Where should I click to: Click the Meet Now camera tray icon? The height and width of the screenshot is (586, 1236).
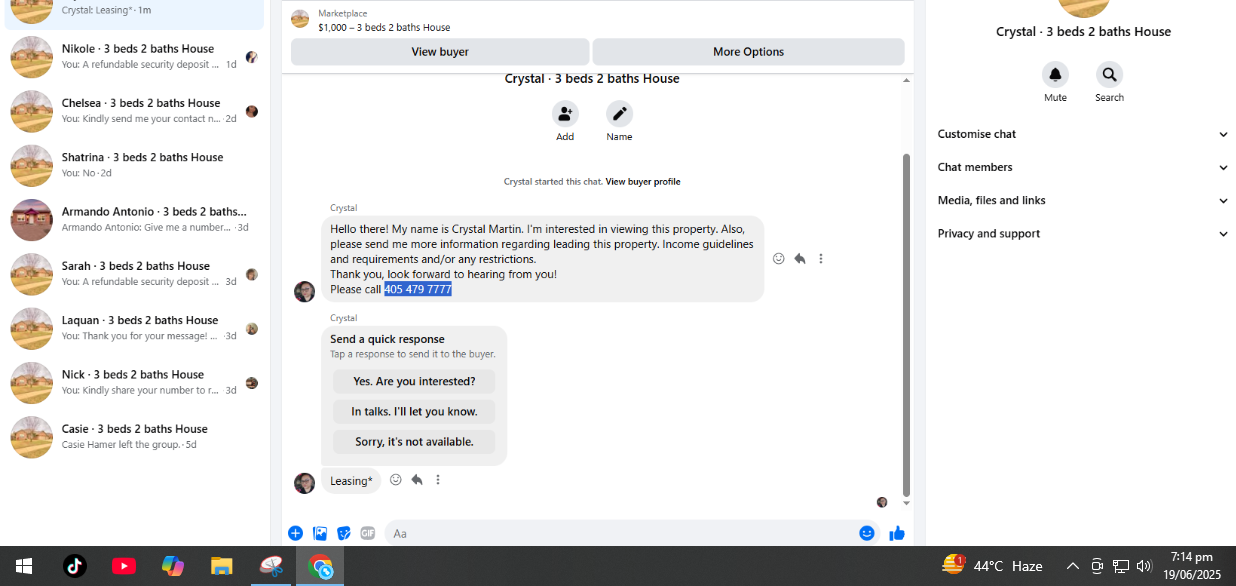pyautogui.click(x=1097, y=566)
